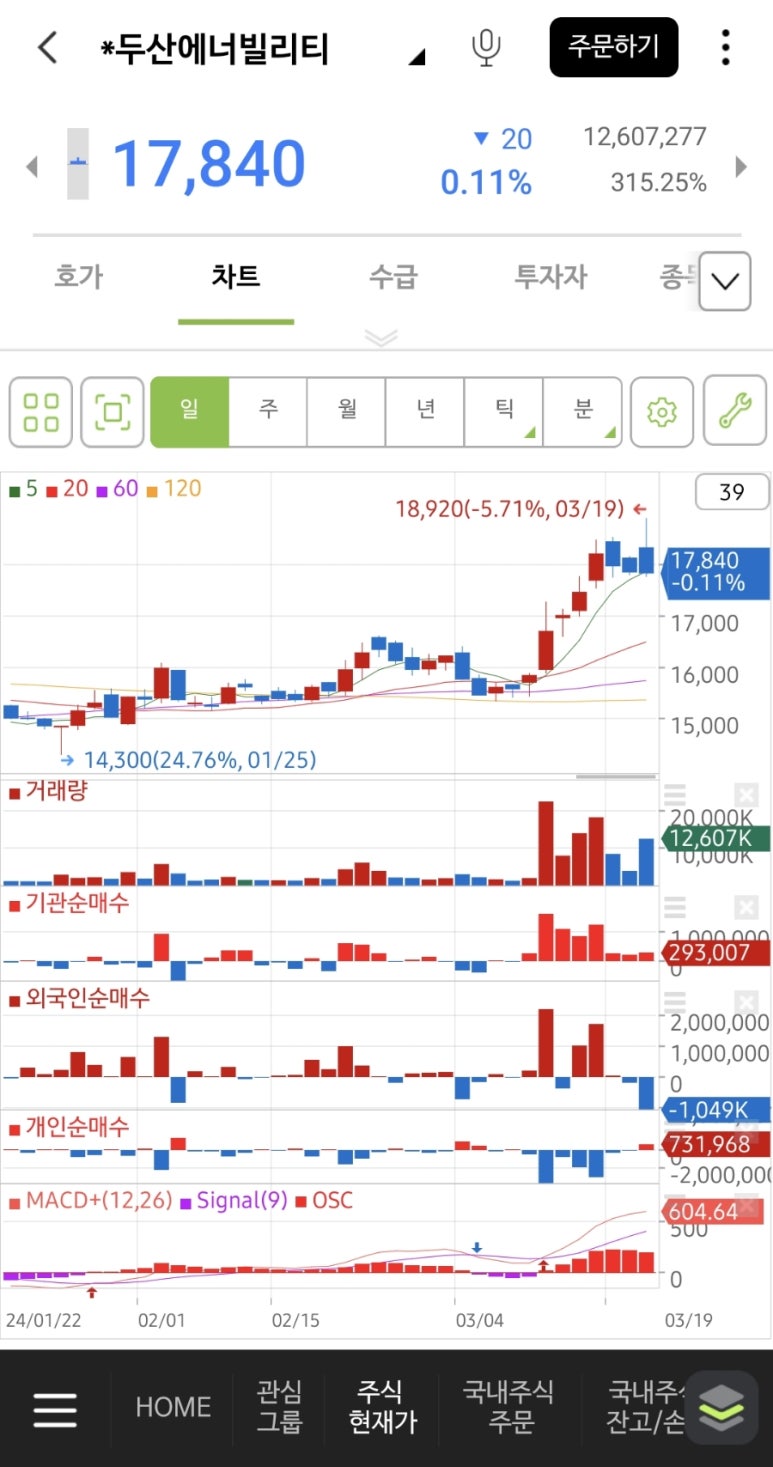Tap the OSC legend label

pos(324,1200)
